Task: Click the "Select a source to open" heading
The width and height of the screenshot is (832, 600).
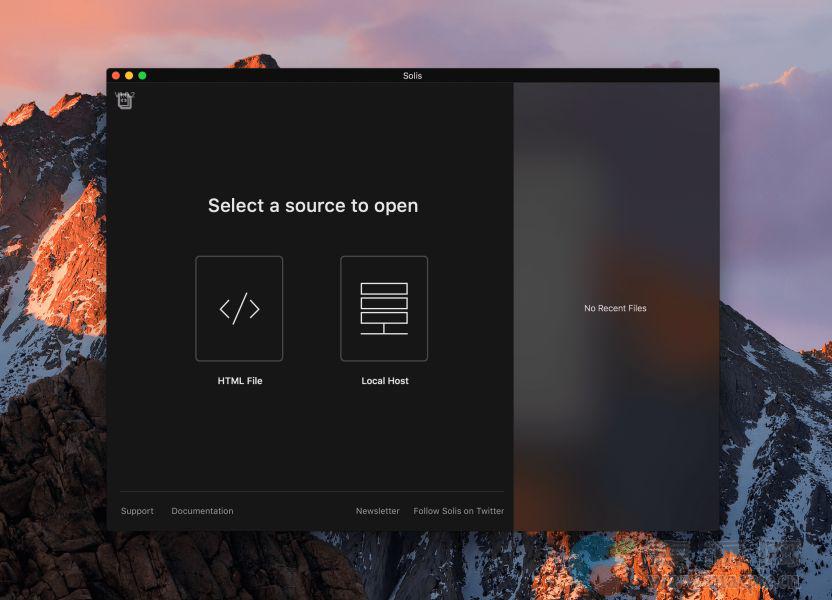Action: coord(313,206)
